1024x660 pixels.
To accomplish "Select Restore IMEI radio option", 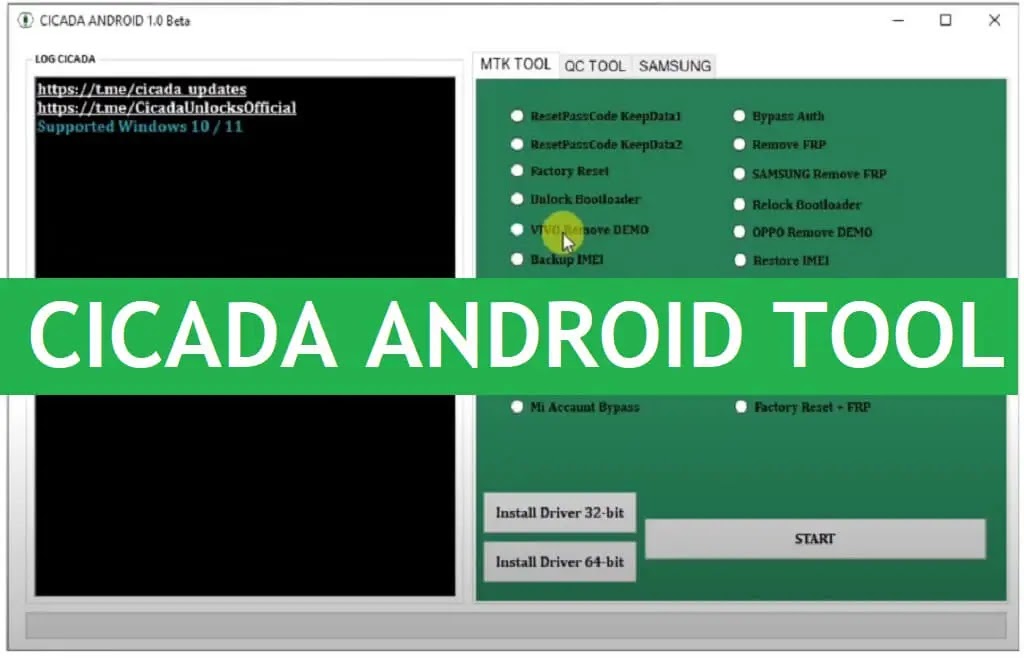I will pos(740,260).
